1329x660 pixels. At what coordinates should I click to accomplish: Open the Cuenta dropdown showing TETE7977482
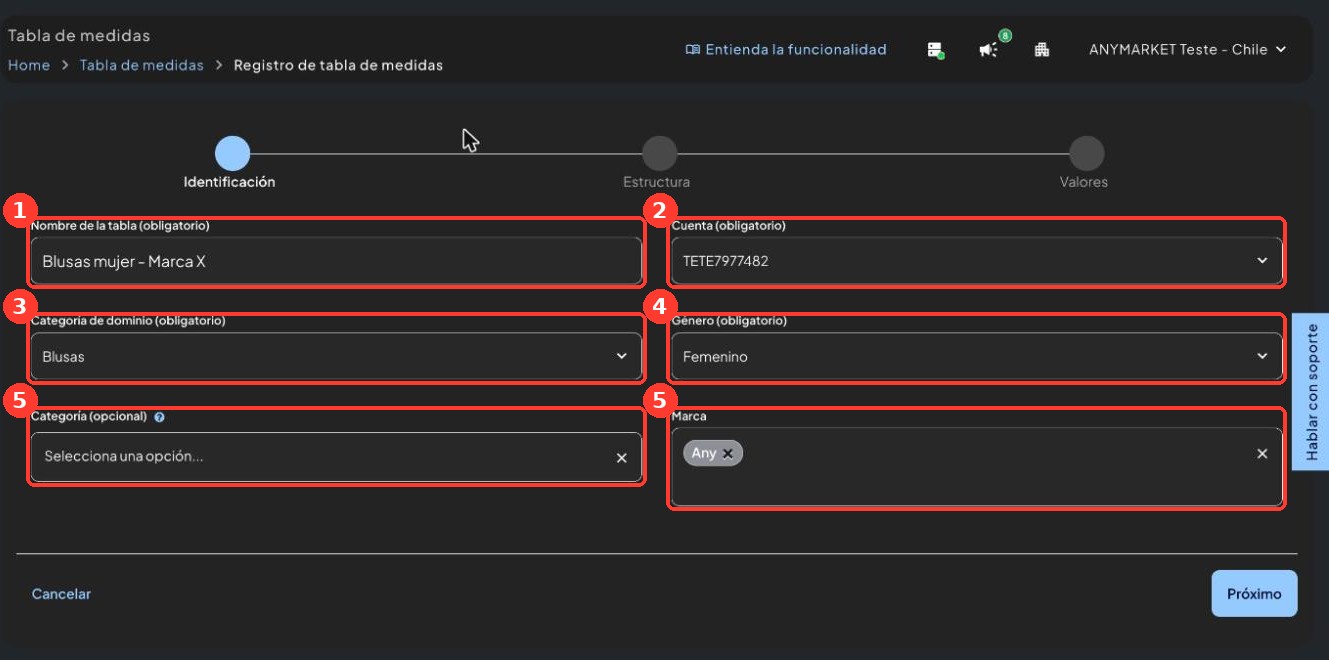(976, 261)
